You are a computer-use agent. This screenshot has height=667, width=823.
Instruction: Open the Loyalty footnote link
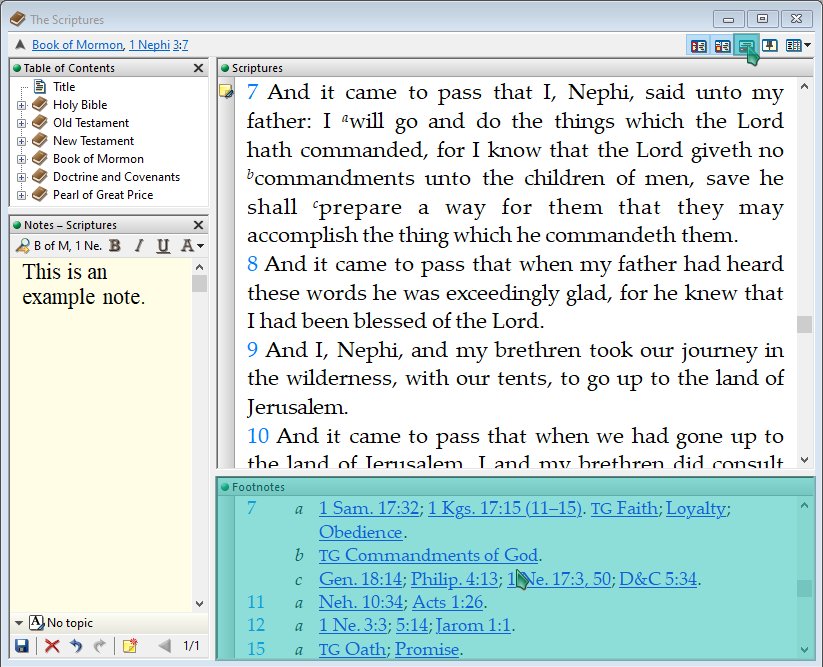(x=697, y=509)
